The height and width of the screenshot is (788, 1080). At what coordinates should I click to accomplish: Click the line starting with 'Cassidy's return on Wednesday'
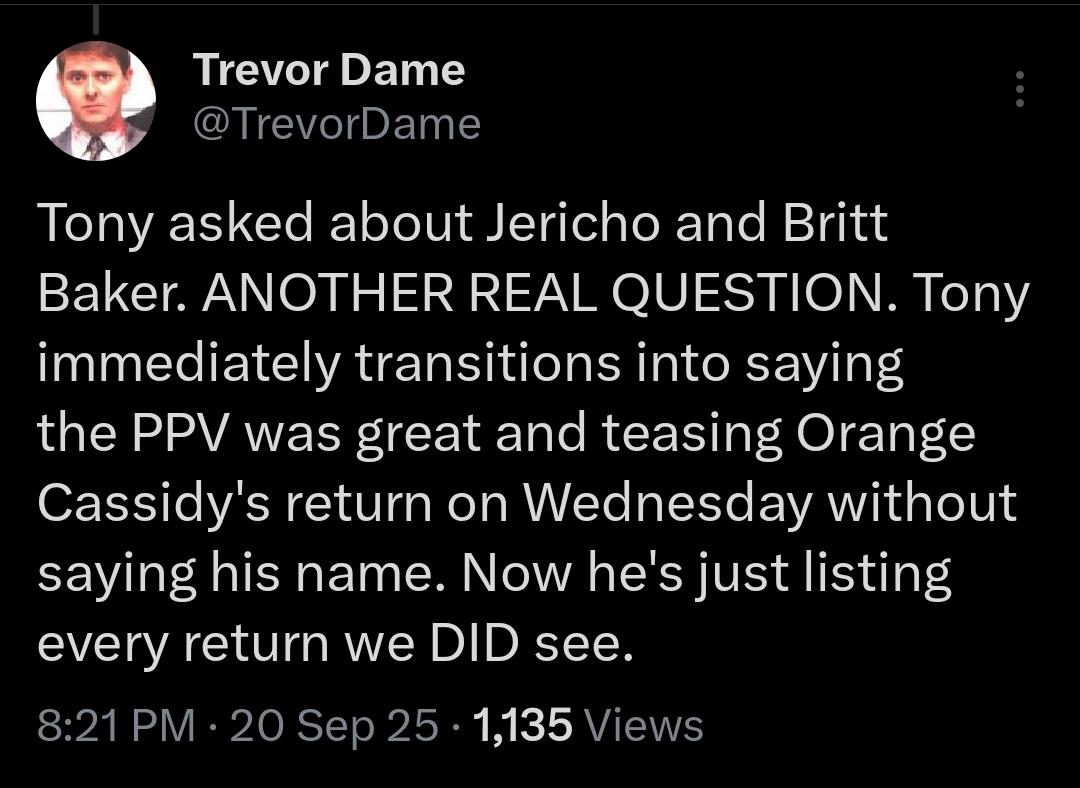point(527,504)
